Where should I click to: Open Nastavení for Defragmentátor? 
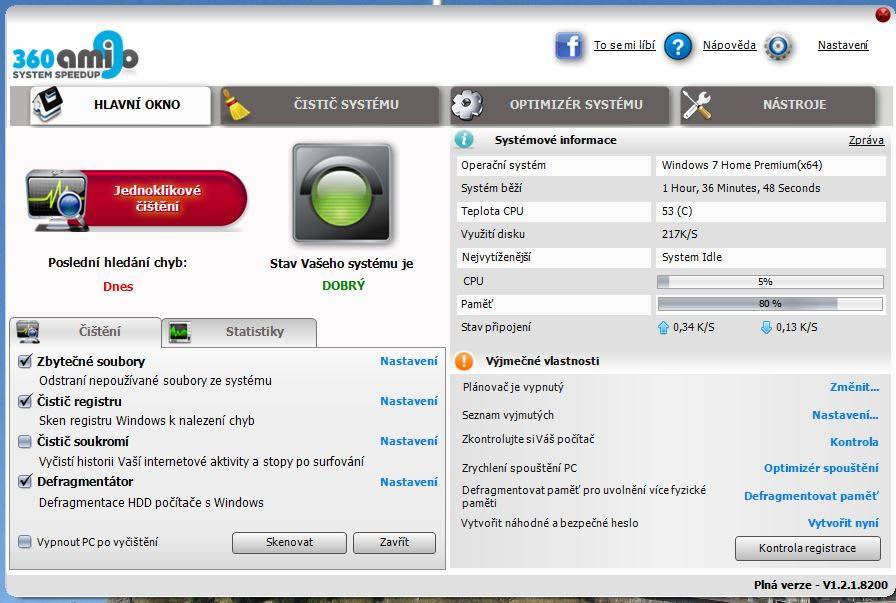tap(409, 482)
